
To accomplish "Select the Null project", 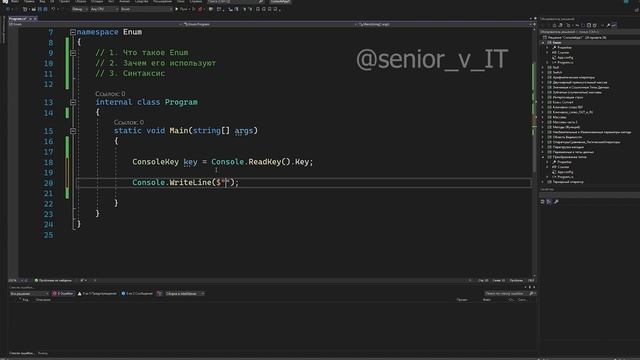I will [x=556, y=67].
